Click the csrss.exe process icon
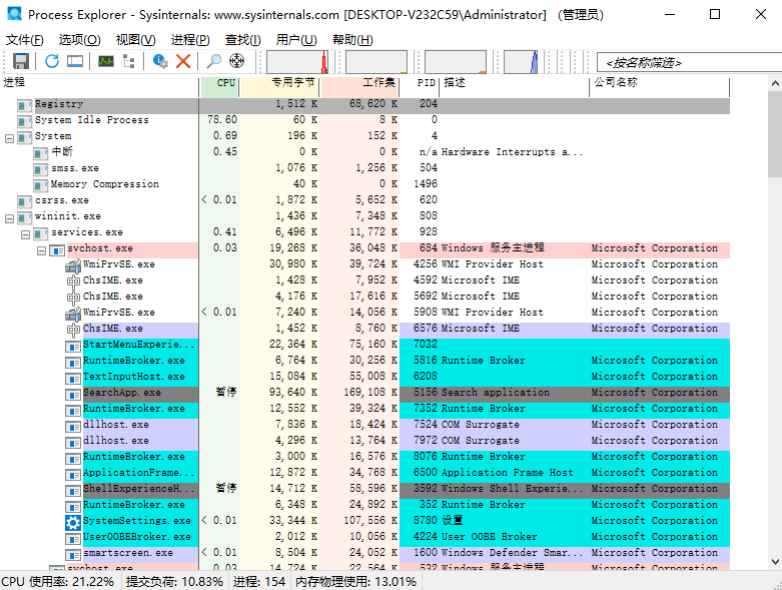The image size is (782, 590). point(25,201)
